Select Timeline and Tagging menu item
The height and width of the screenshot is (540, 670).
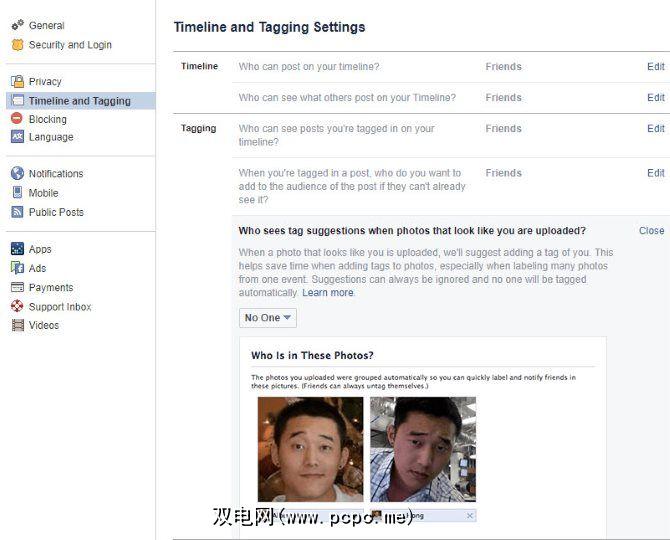pyautogui.click(x=81, y=101)
